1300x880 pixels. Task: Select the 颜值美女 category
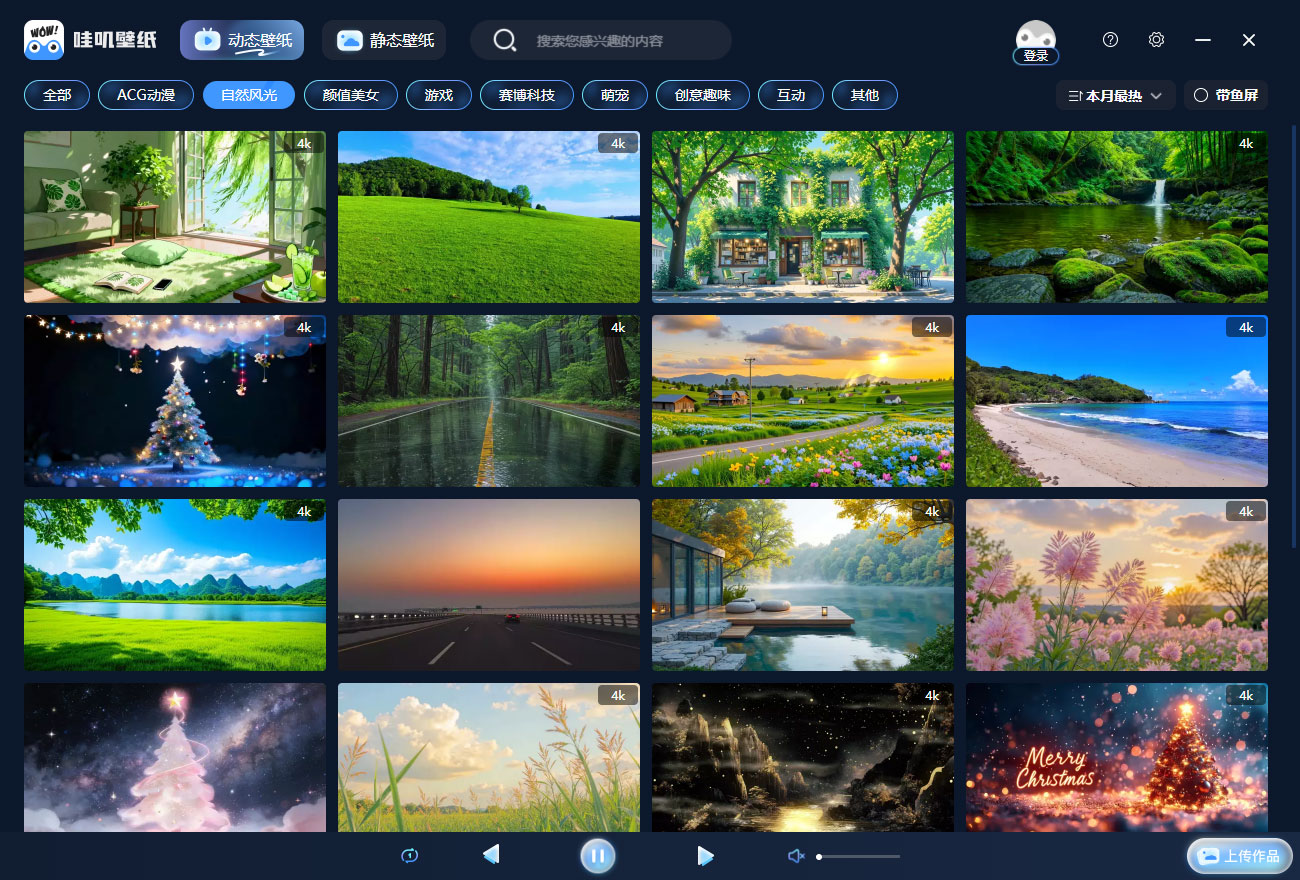tap(351, 95)
